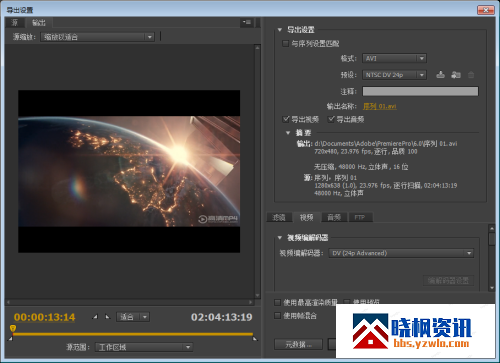Image resolution: width=500 pixels, height=363 pixels.
Task: Click the save preset icon
Action: [440, 75]
